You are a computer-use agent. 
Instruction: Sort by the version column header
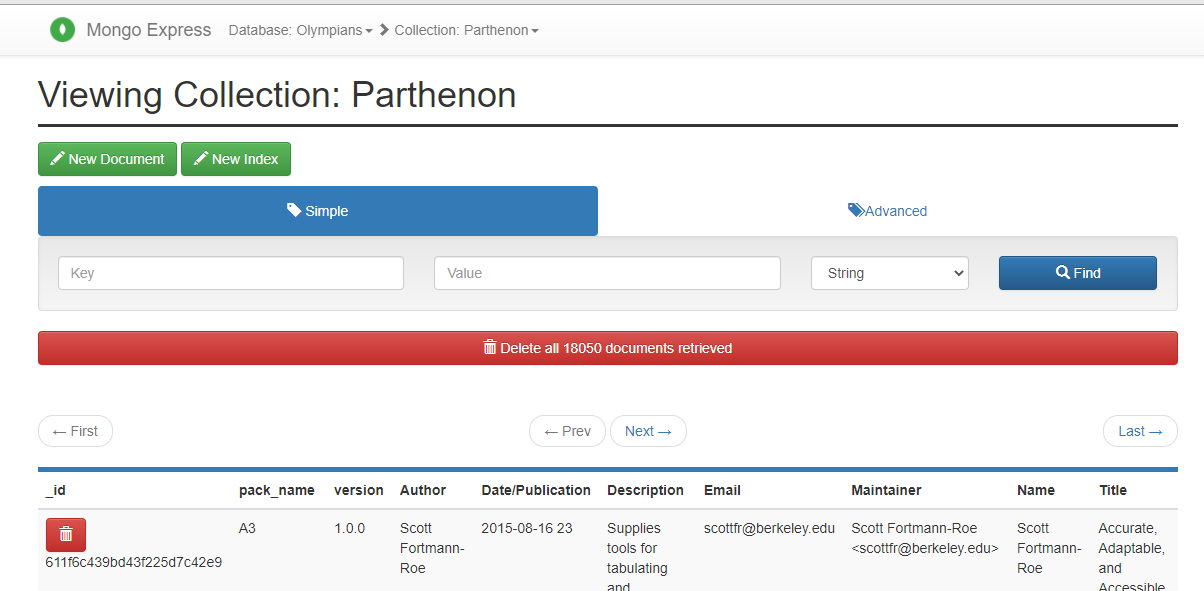coord(359,490)
